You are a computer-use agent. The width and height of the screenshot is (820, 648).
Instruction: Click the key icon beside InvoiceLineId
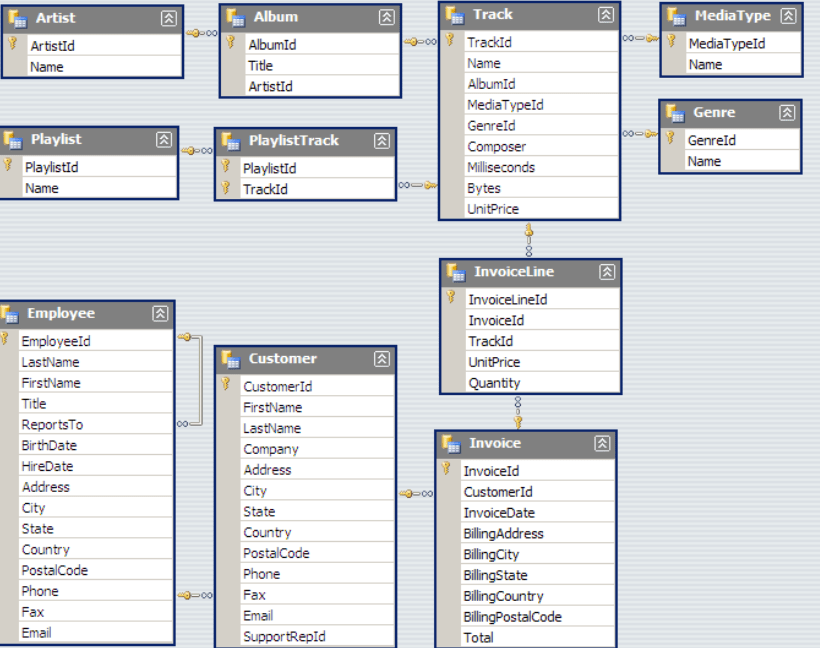pos(450,299)
